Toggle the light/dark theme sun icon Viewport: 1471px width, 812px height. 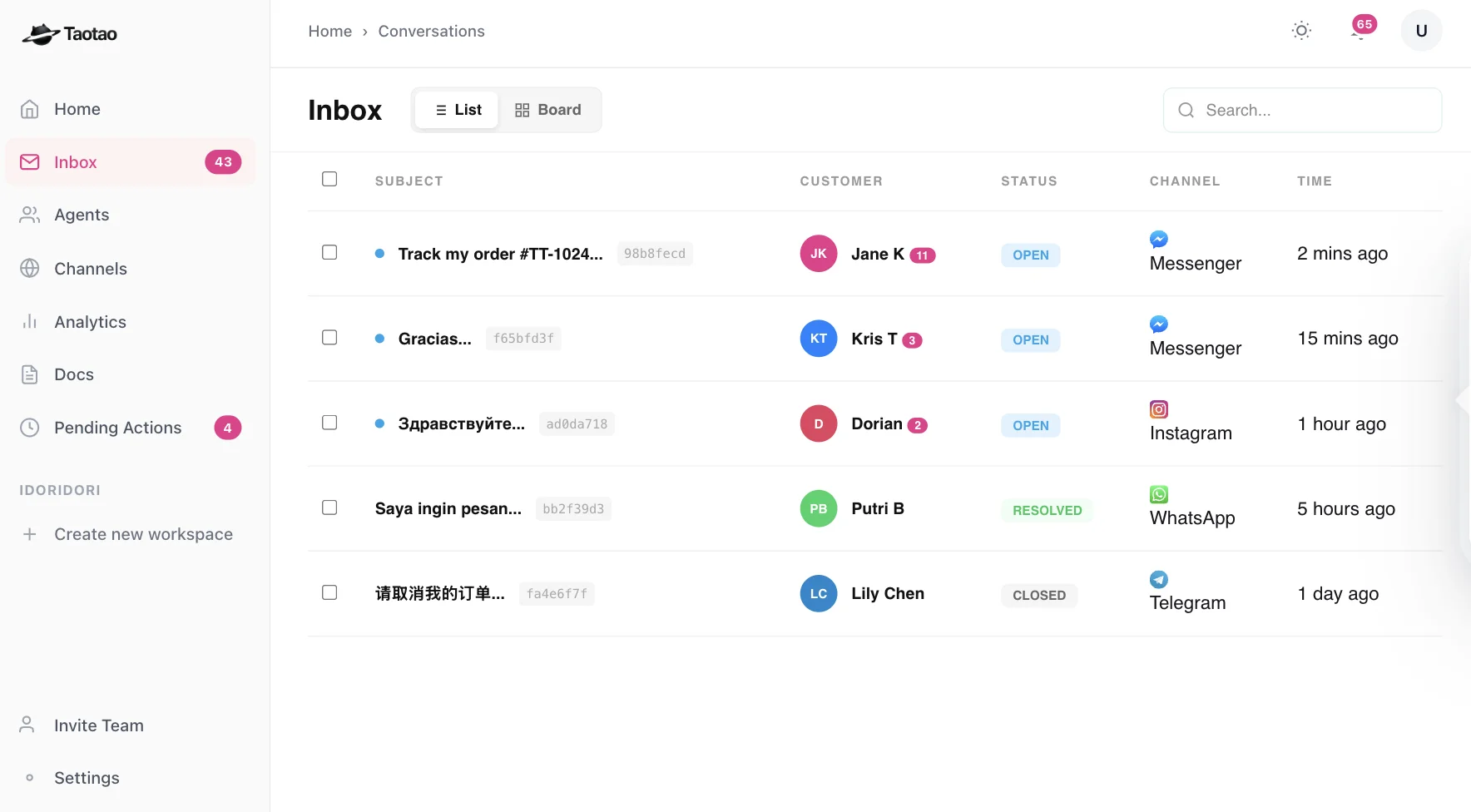(1301, 31)
